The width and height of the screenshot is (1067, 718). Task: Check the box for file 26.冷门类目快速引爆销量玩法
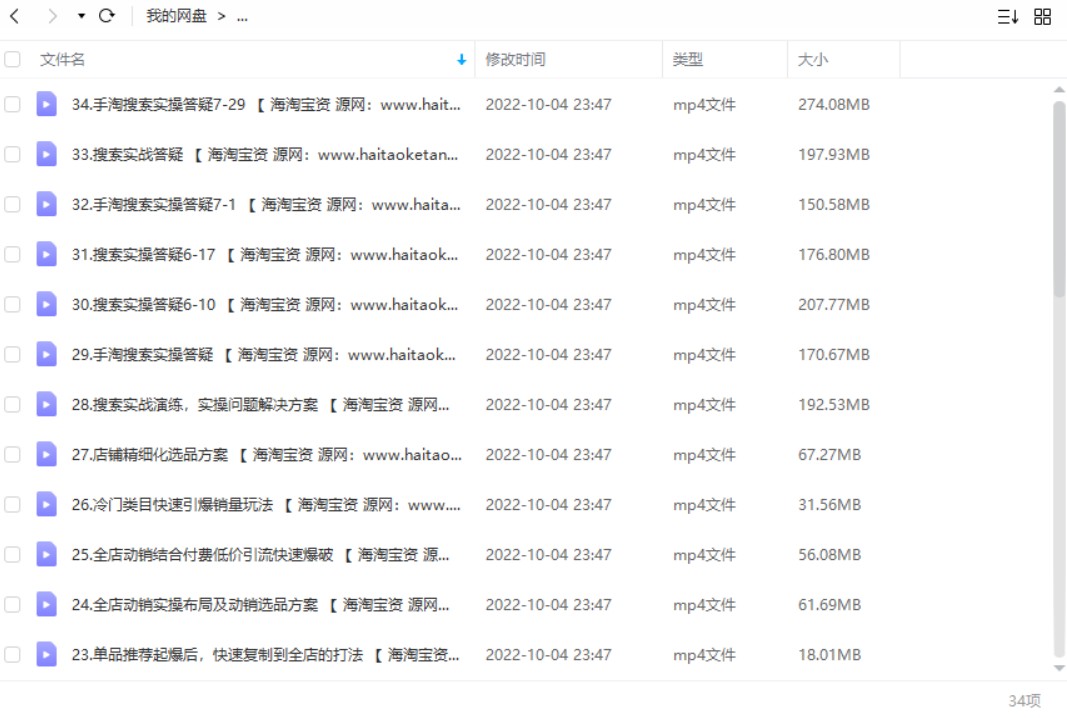12,504
